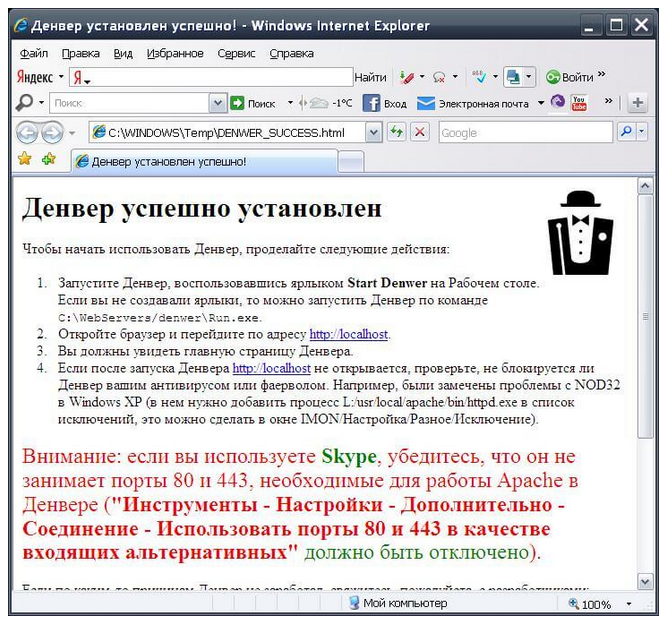This screenshot has height=625, width=667.
Task: Open the Сервис menu
Action: pos(236,54)
